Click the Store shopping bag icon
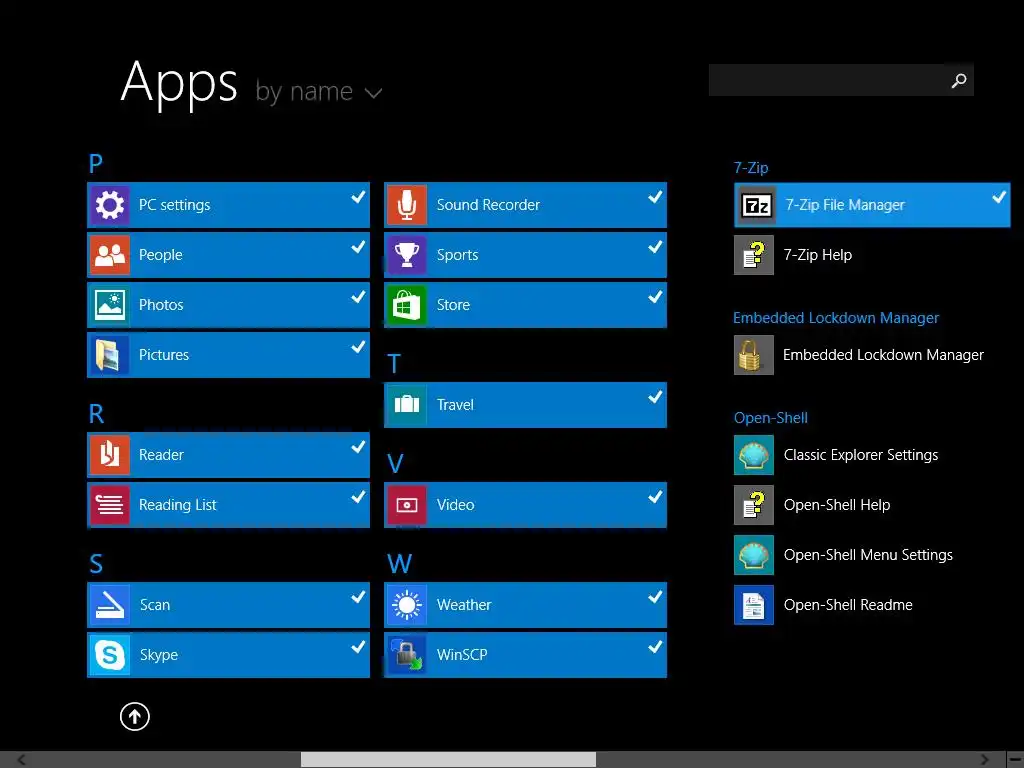Image resolution: width=1024 pixels, height=768 pixels. point(407,305)
